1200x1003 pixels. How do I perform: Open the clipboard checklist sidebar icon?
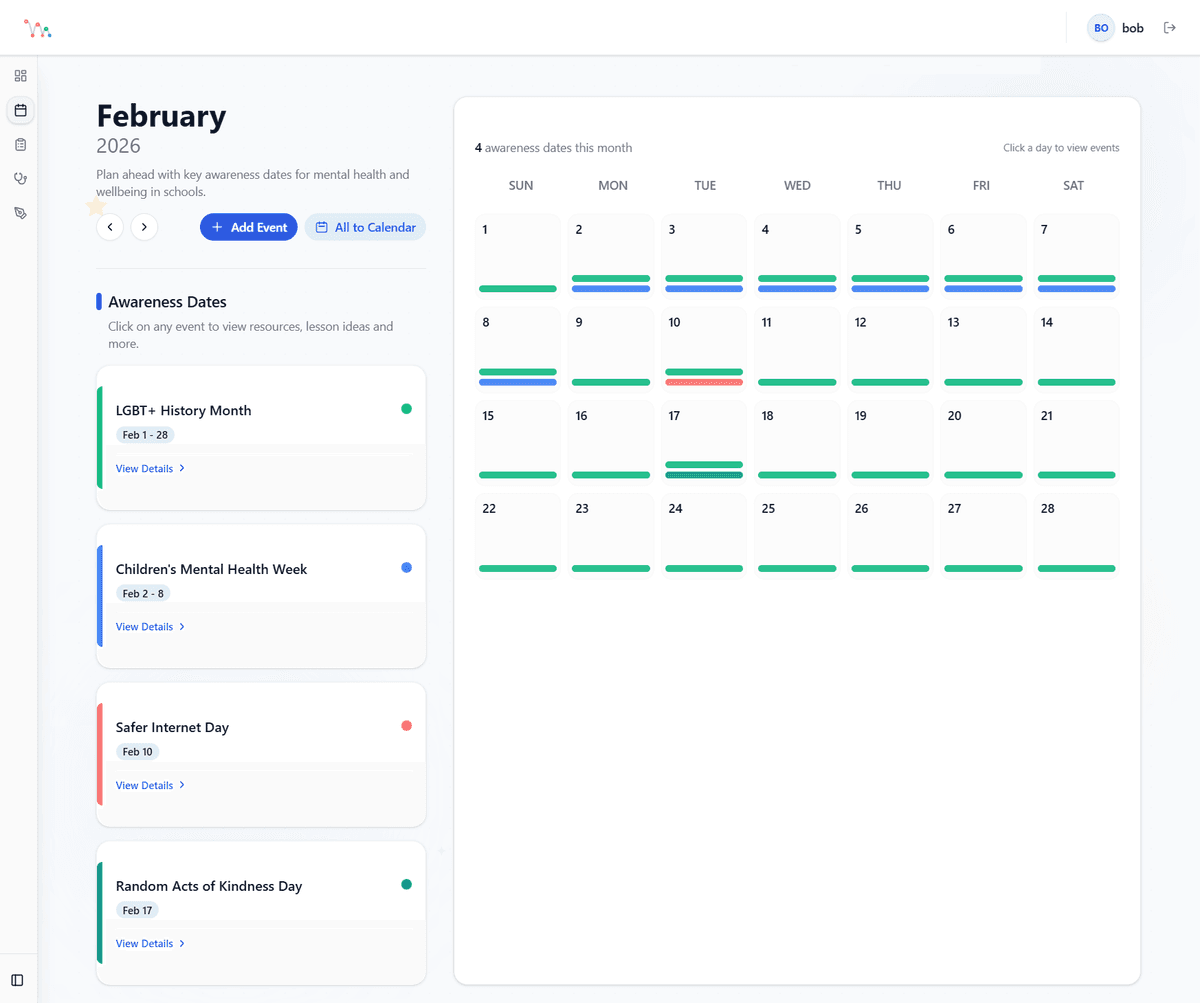[x=20, y=145]
